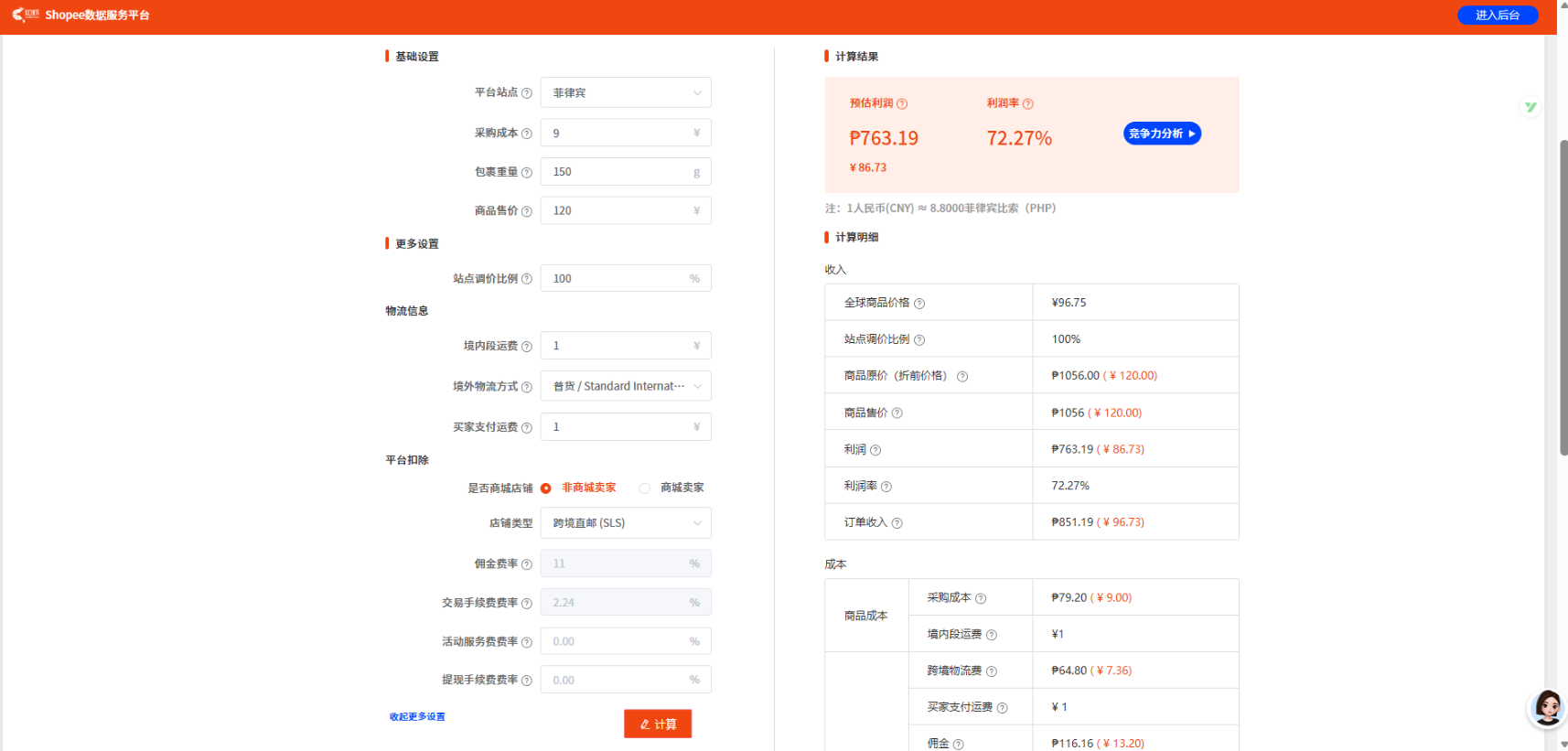Screen dimensions: 1568x751
Task: Expand the 境外物流方式 dropdown
Action: (626, 386)
